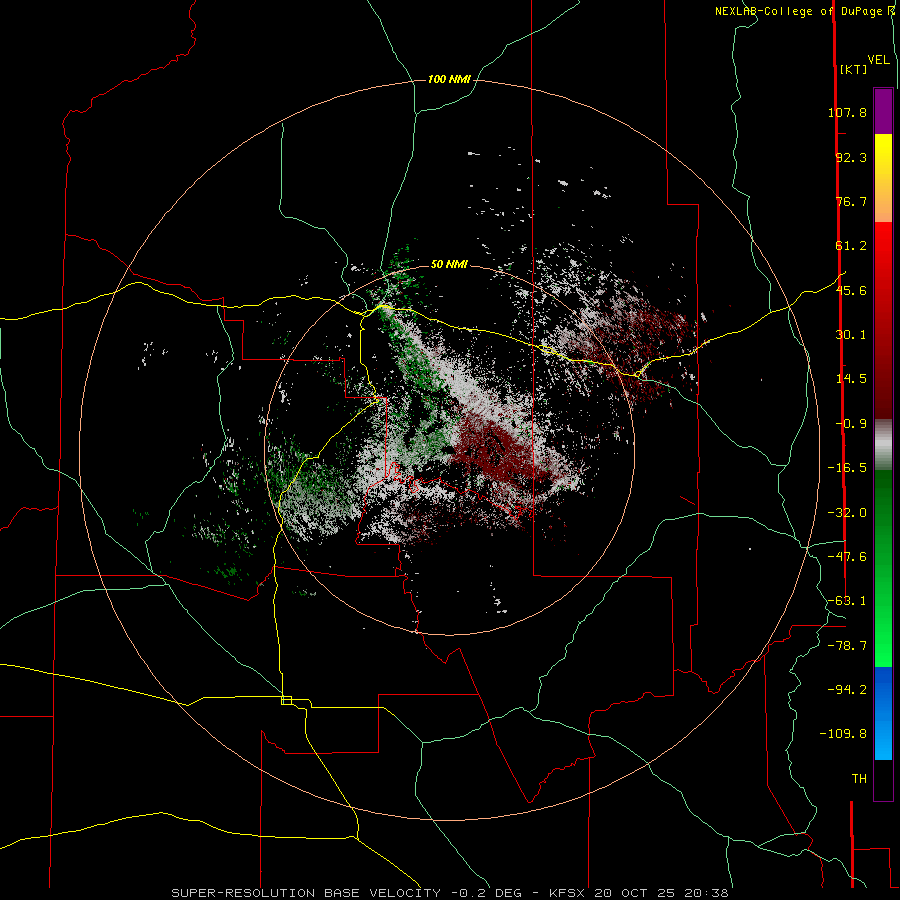Select the 45.6 velocity scale value

click(851, 290)
